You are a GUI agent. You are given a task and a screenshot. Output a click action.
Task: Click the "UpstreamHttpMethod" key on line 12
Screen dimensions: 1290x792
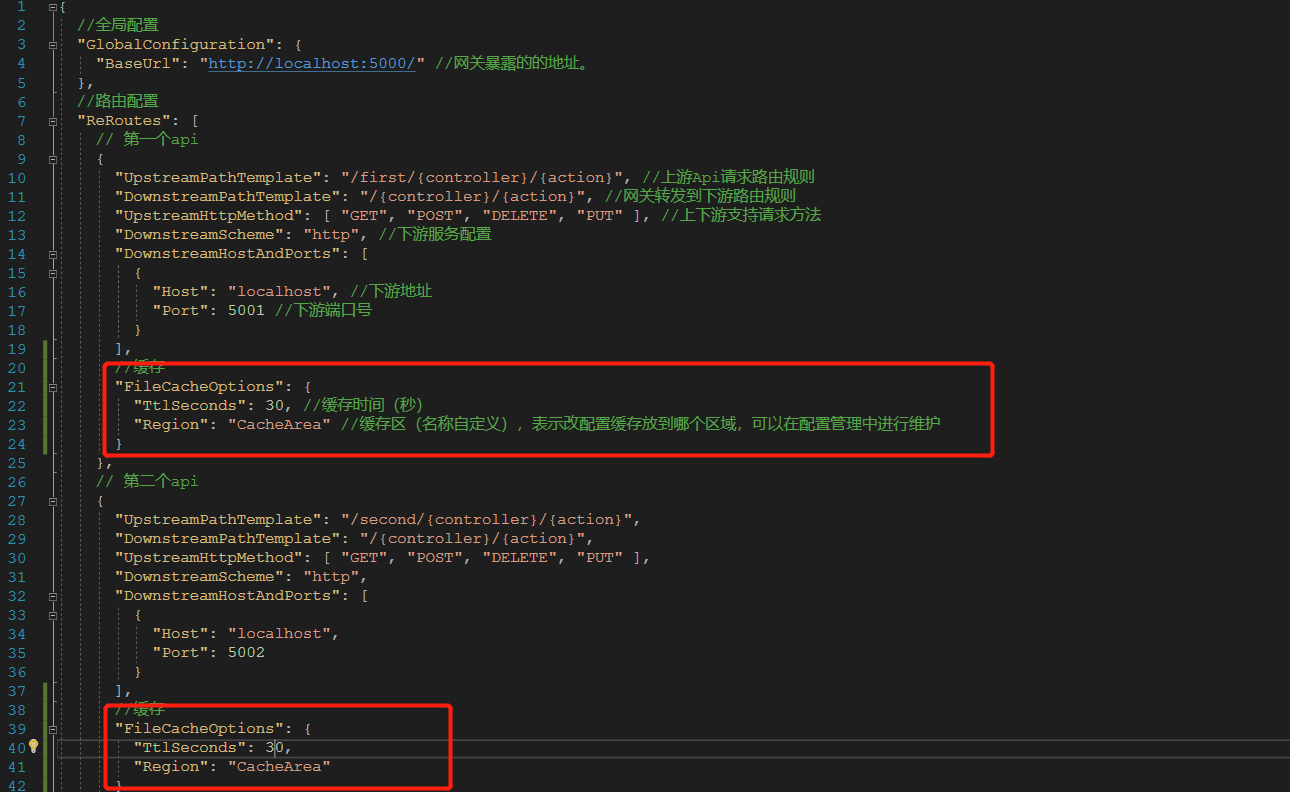click(x=209, y=216)
